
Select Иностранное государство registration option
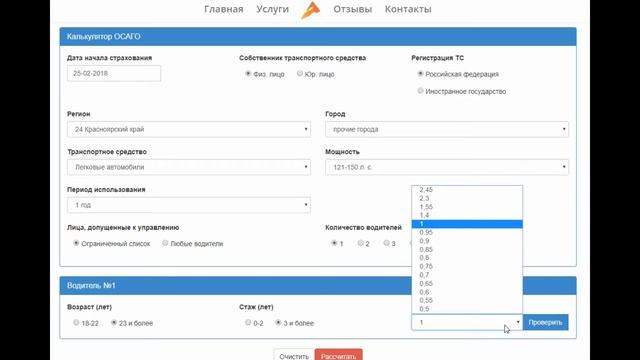pyautogui.click(x=420, y=91)
